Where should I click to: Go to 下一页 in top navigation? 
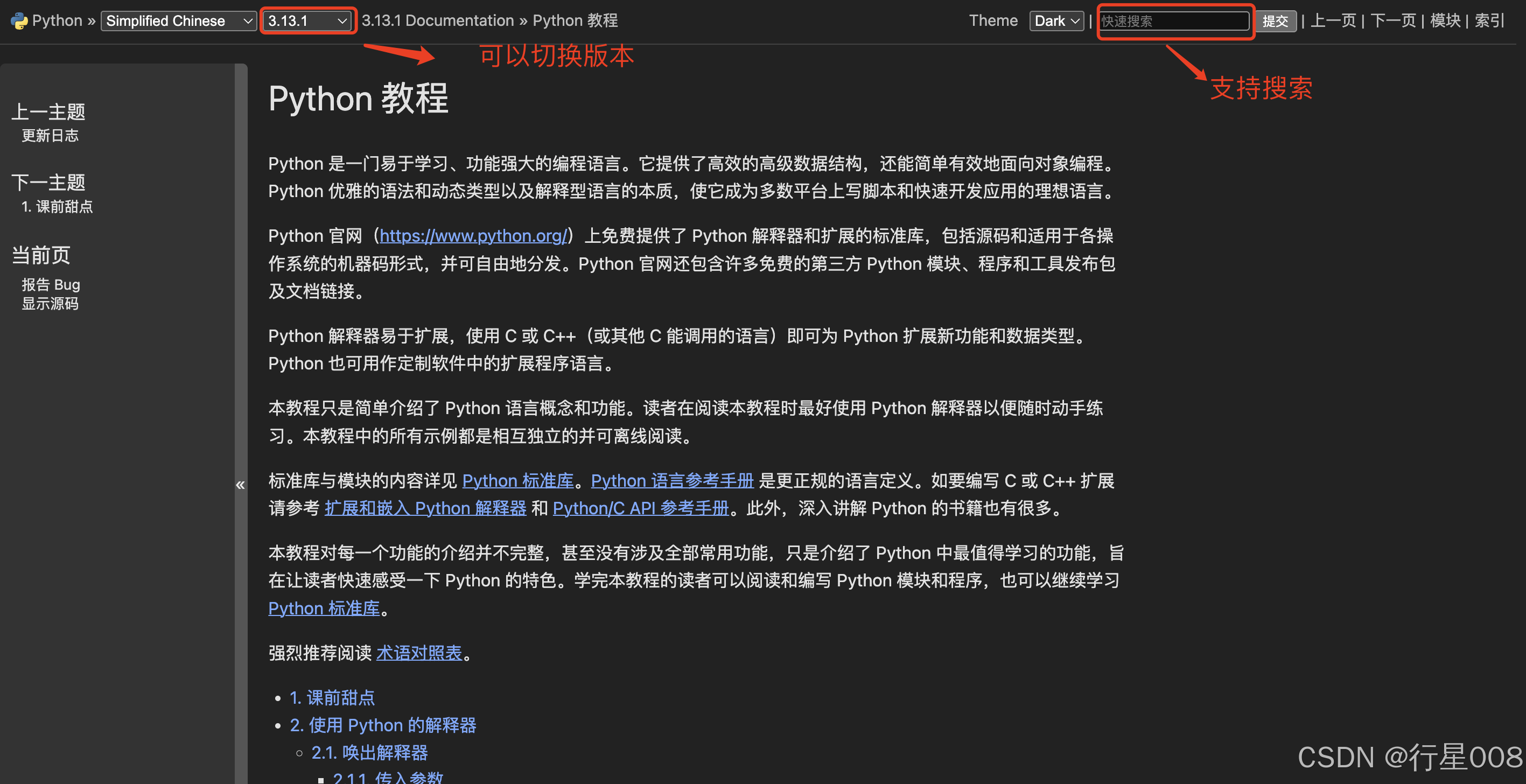click(x=1392, y=21)
